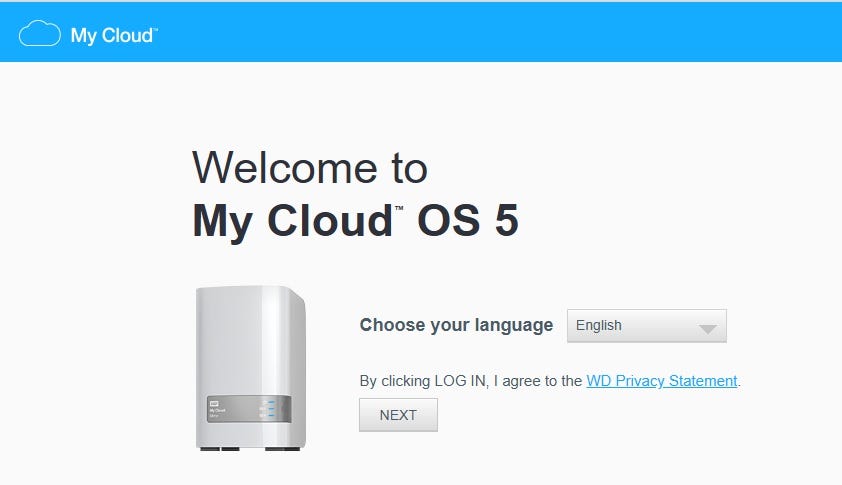This screenshot has height=485, width=842.
Task: Click the dropdown arrow in language selector
Action: tap(707, 327)
